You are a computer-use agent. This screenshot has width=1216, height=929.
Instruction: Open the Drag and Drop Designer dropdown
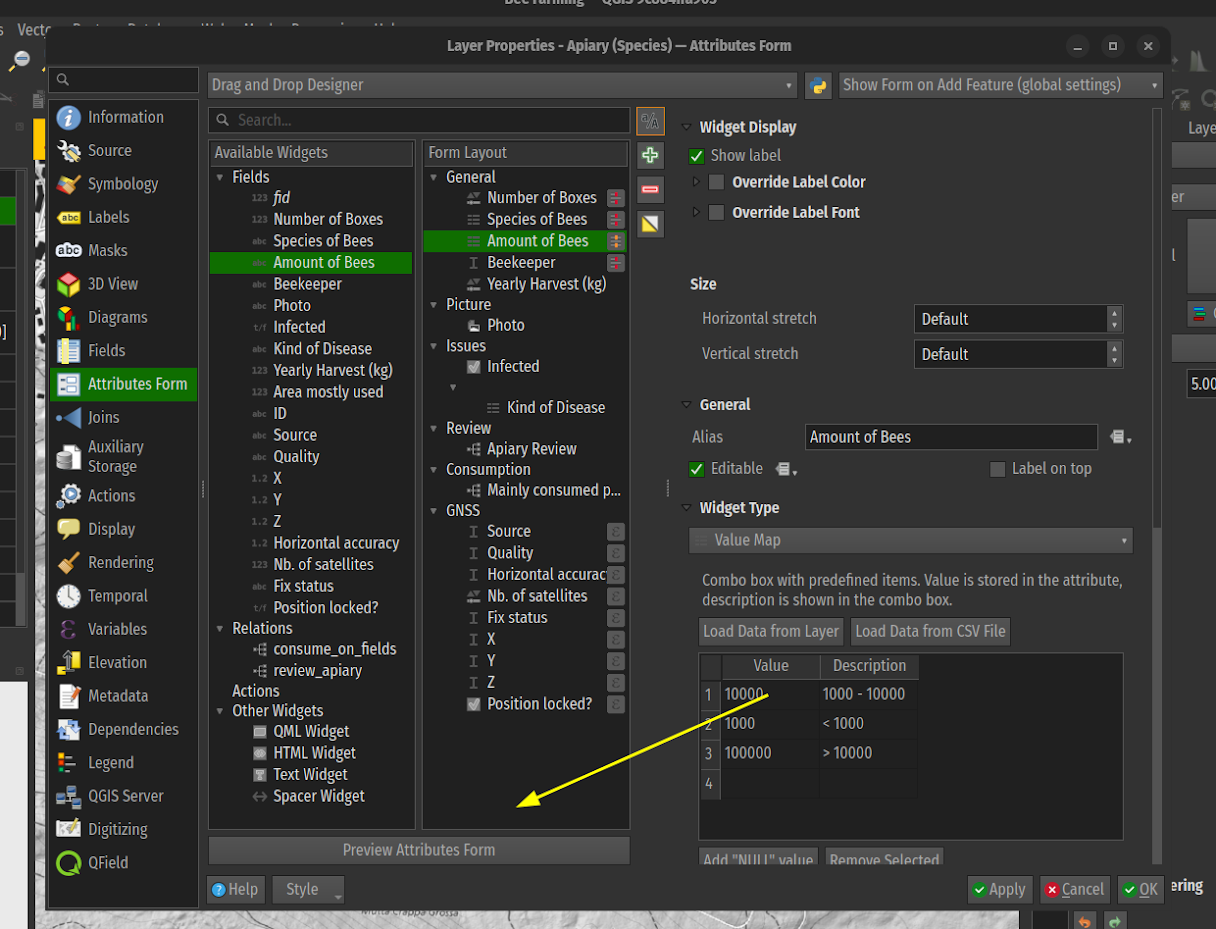[503, 85]
